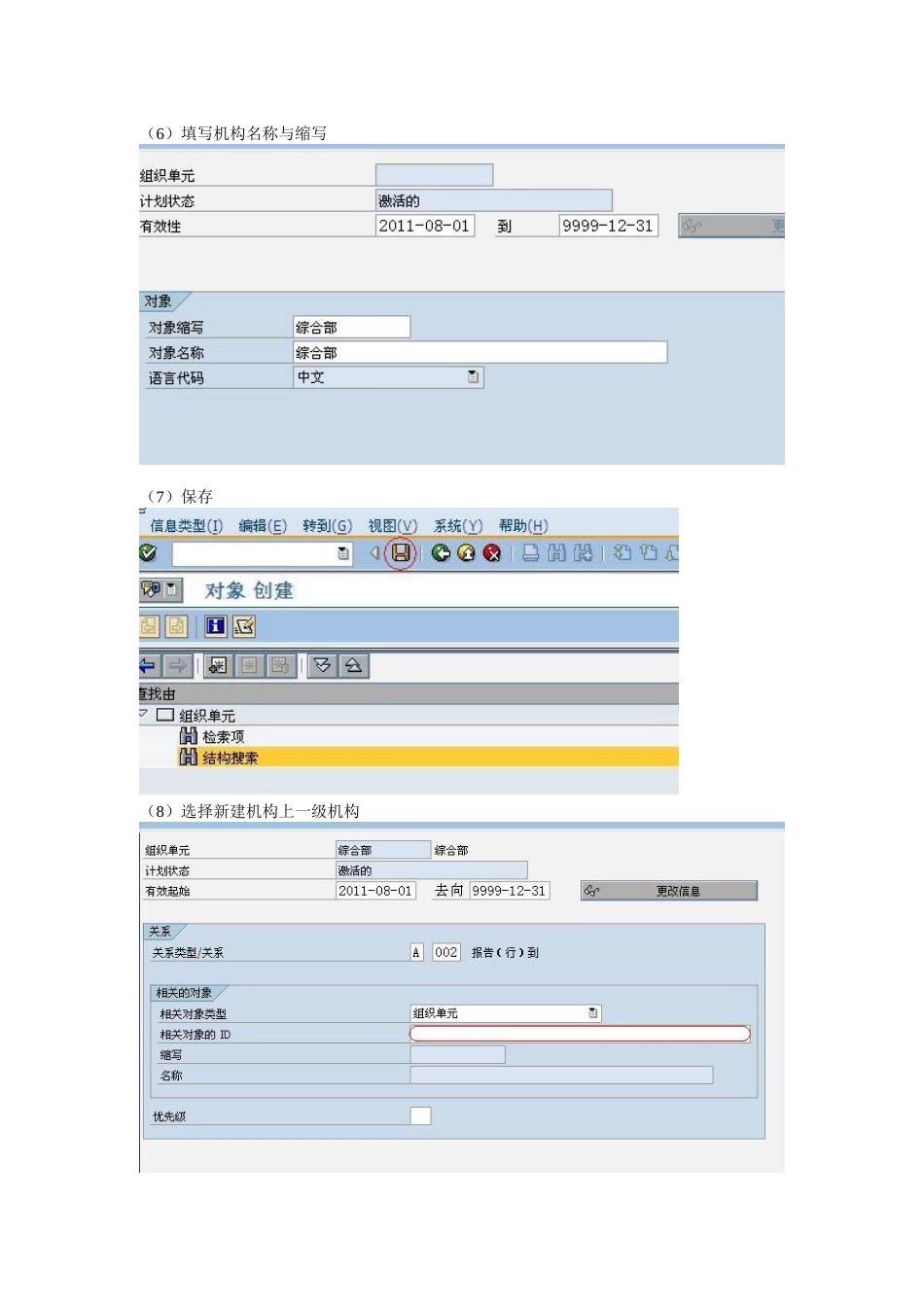
Task: Click the cut-off button right of 9999-12-31 top
Action: point(731,226)
